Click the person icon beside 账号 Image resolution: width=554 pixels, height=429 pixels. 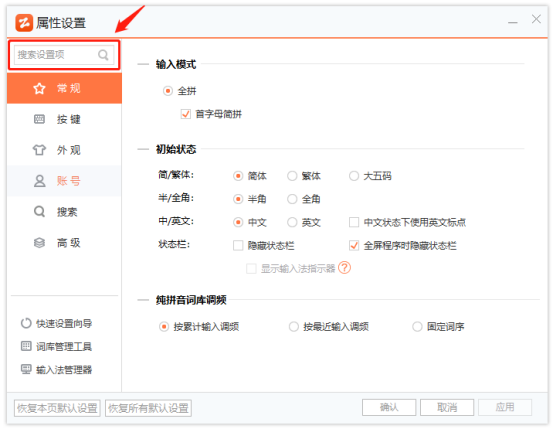click(40, 181)
